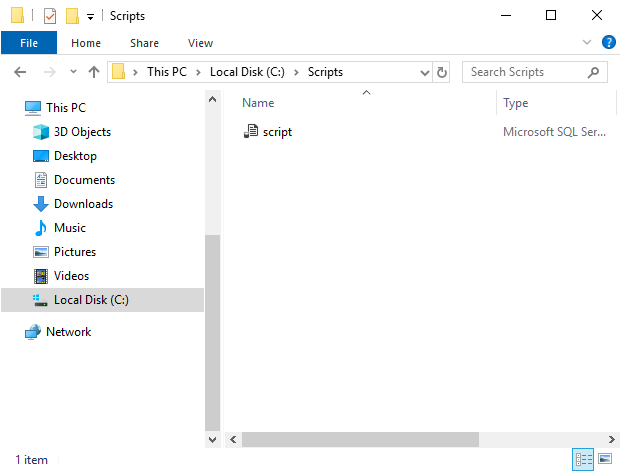Click the horizontal scrollbar thumb
Screen dimensions: 621x472
coord(360,440)
